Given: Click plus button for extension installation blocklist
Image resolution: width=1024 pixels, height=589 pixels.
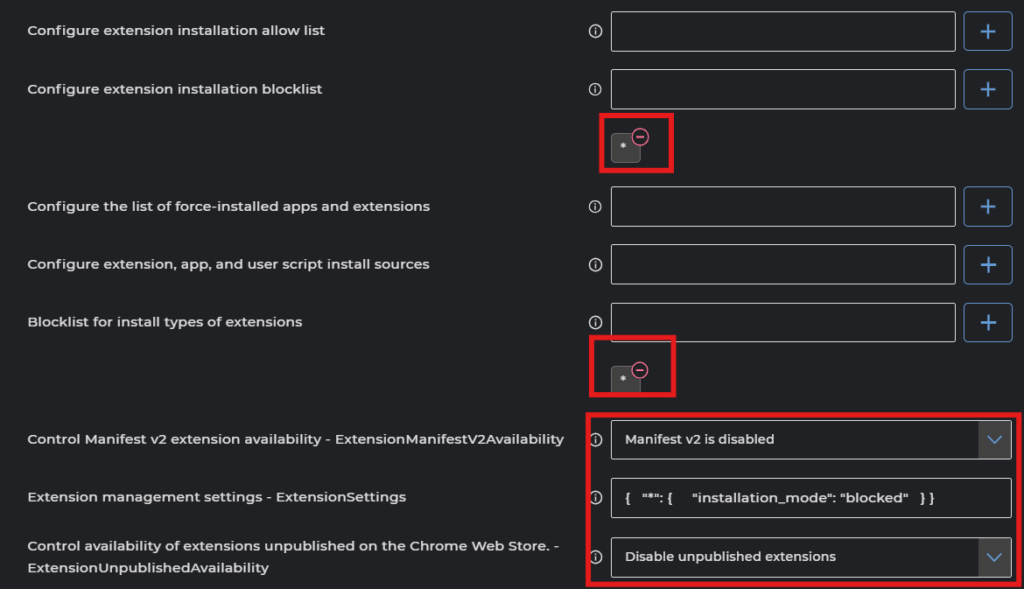Looking at the screenshot, I should click(x=987, y=90).
